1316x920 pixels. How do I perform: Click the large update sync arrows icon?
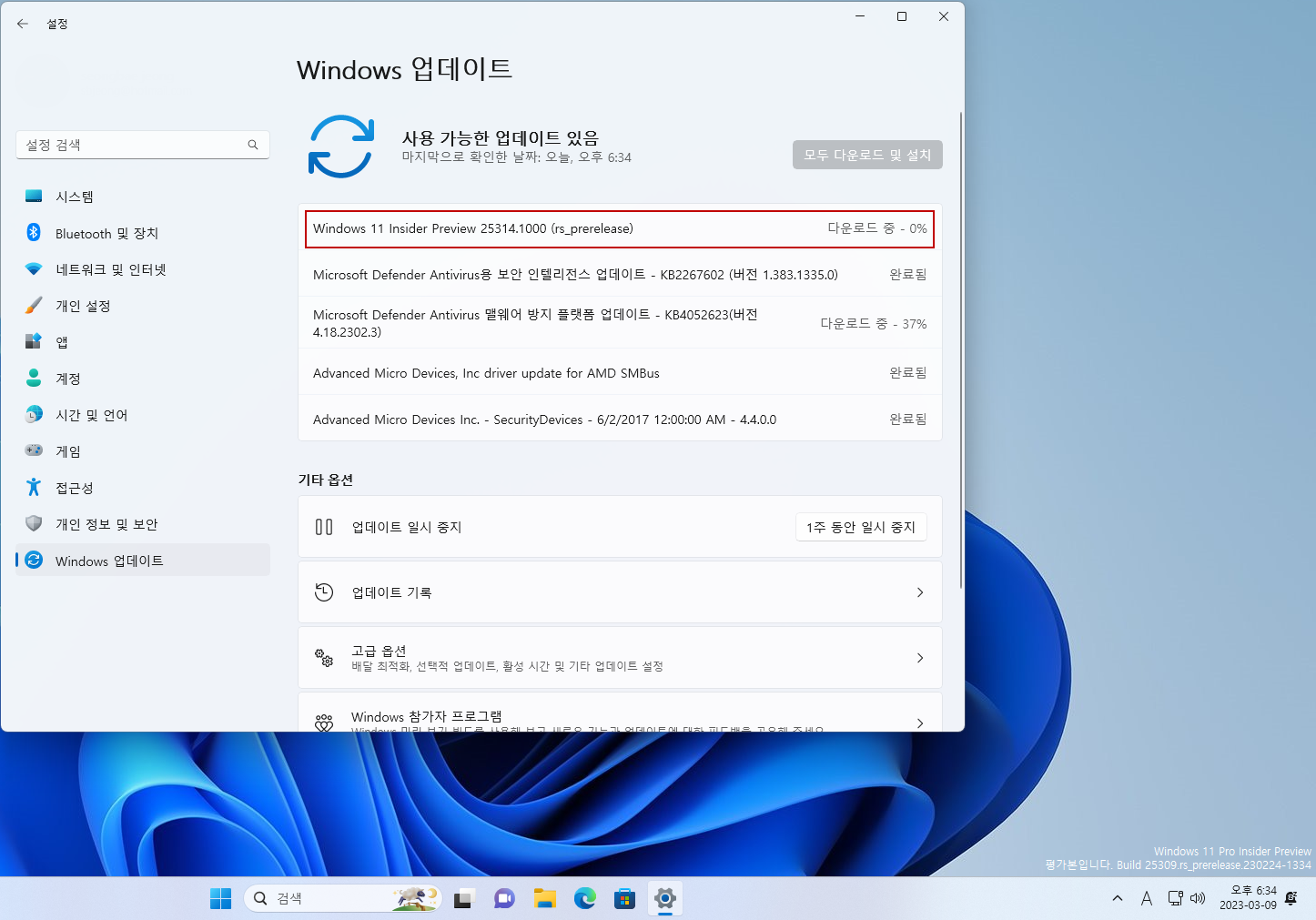point(341,147)
